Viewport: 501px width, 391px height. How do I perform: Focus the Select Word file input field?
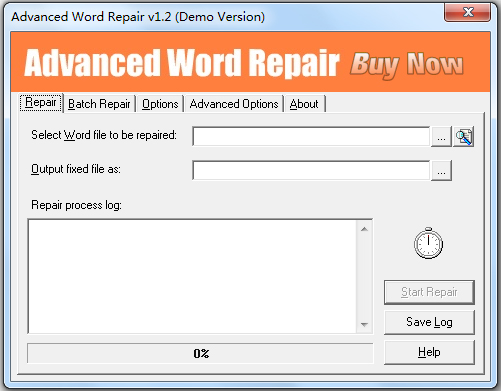(x=311, y=136)
